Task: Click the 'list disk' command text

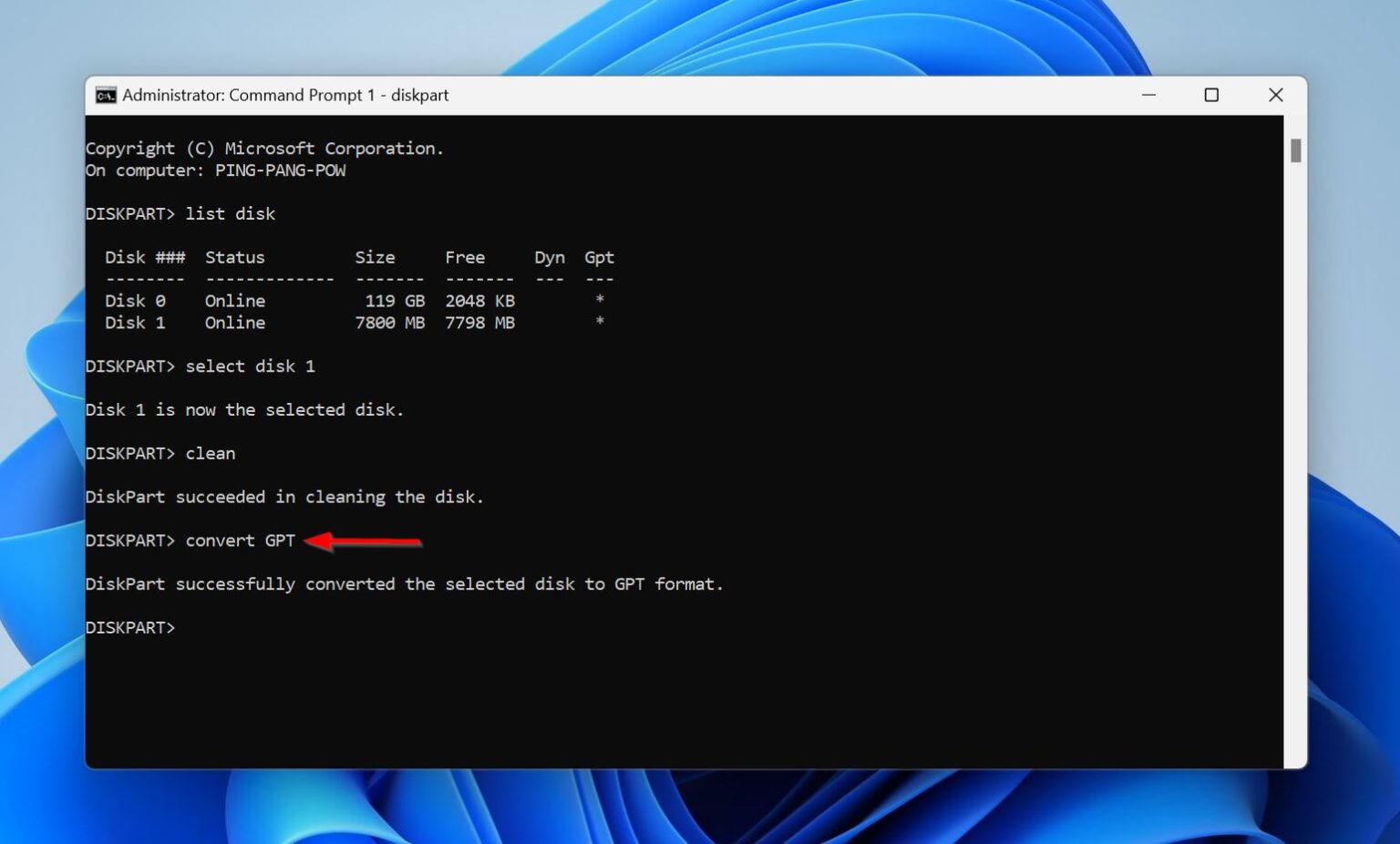Action: (x=230, y=213)
